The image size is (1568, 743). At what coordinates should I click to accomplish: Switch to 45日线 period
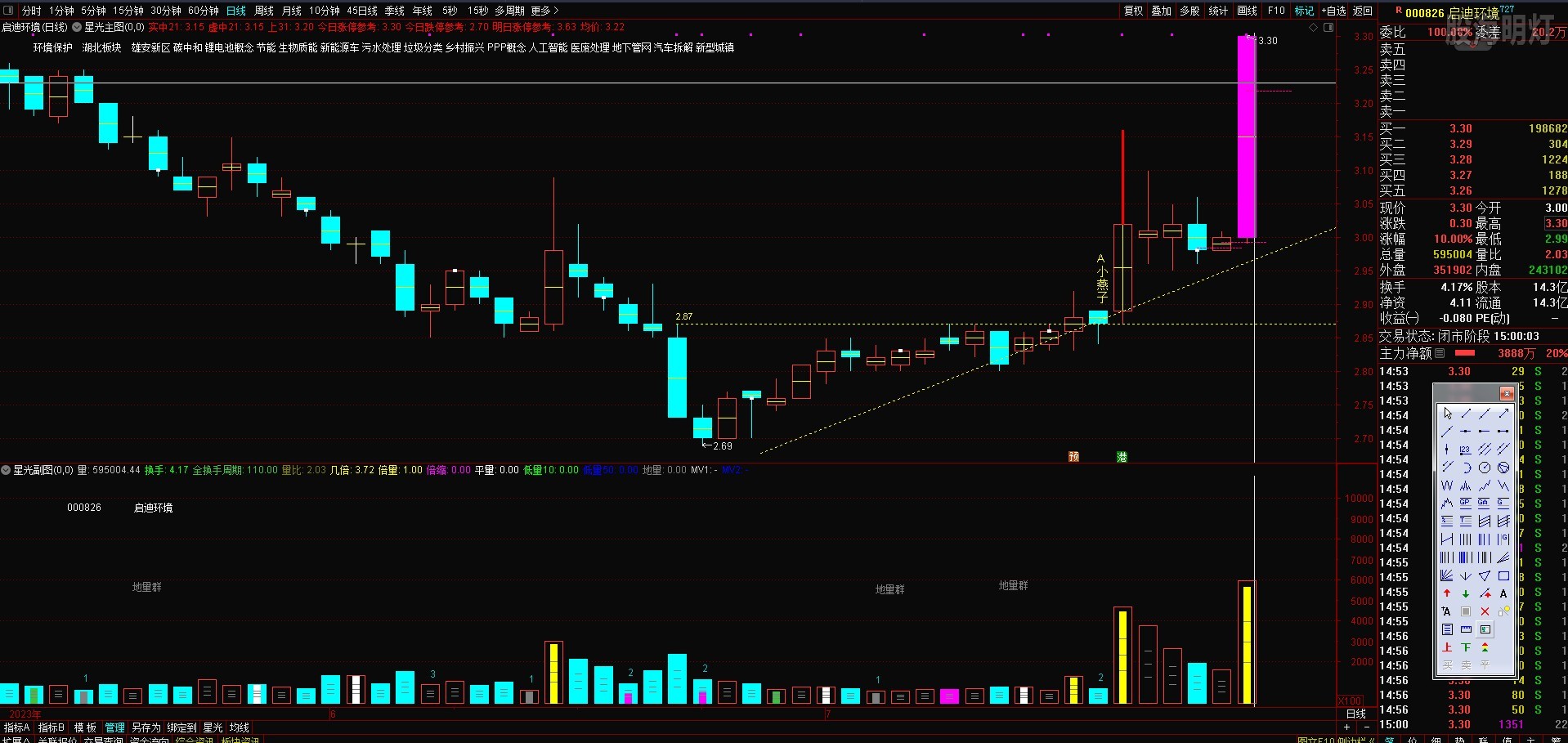[x=362, y=11]
